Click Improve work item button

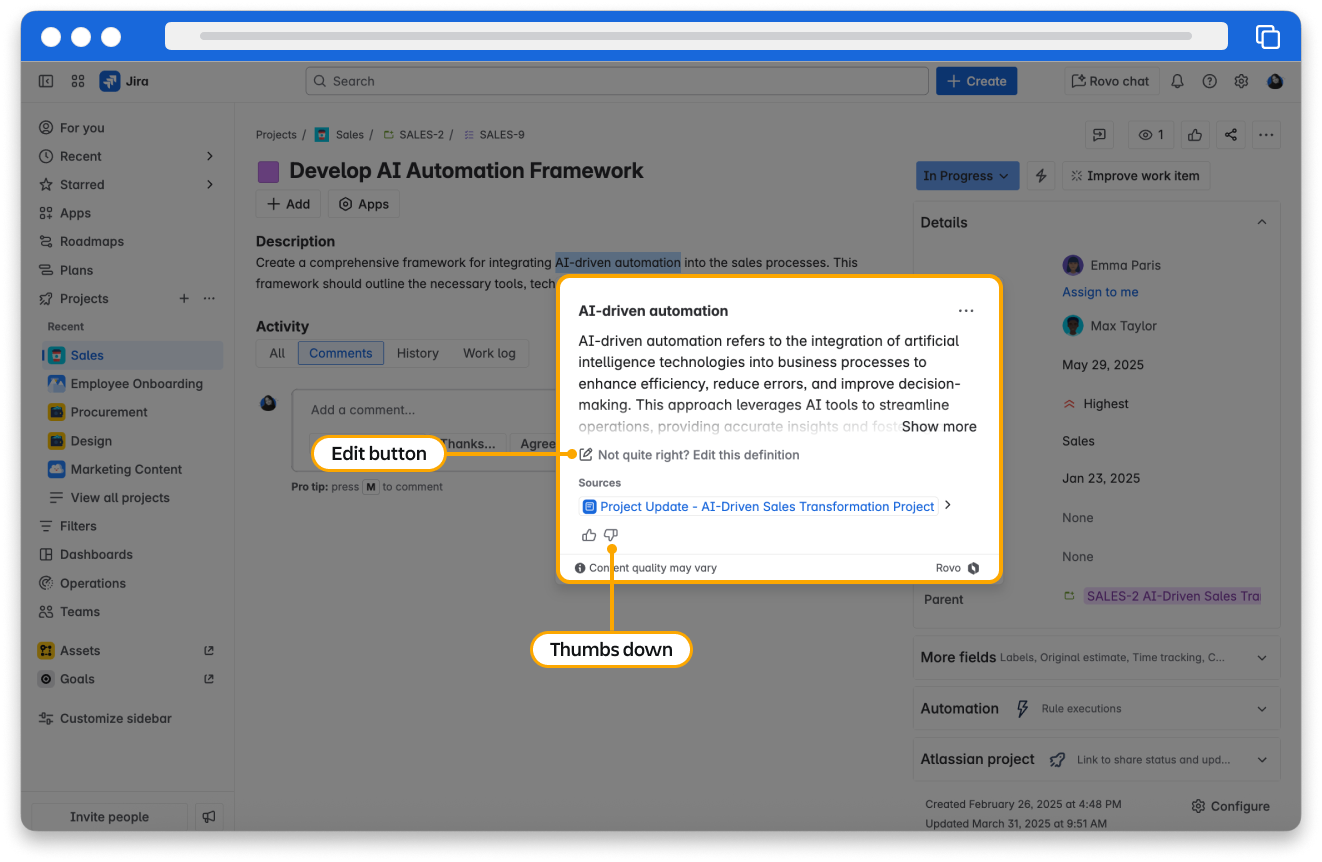[x=1135, y=176]
